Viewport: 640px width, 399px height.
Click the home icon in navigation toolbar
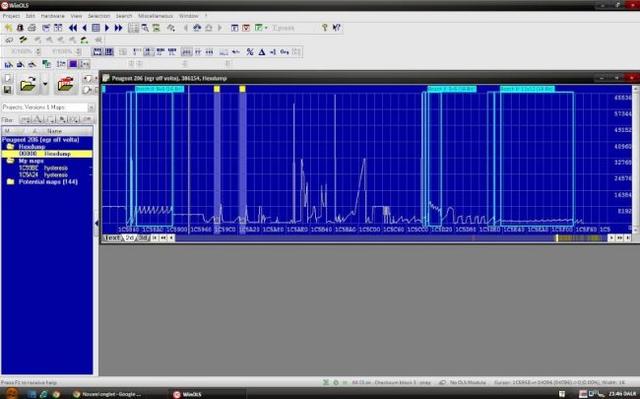(209, 28)
